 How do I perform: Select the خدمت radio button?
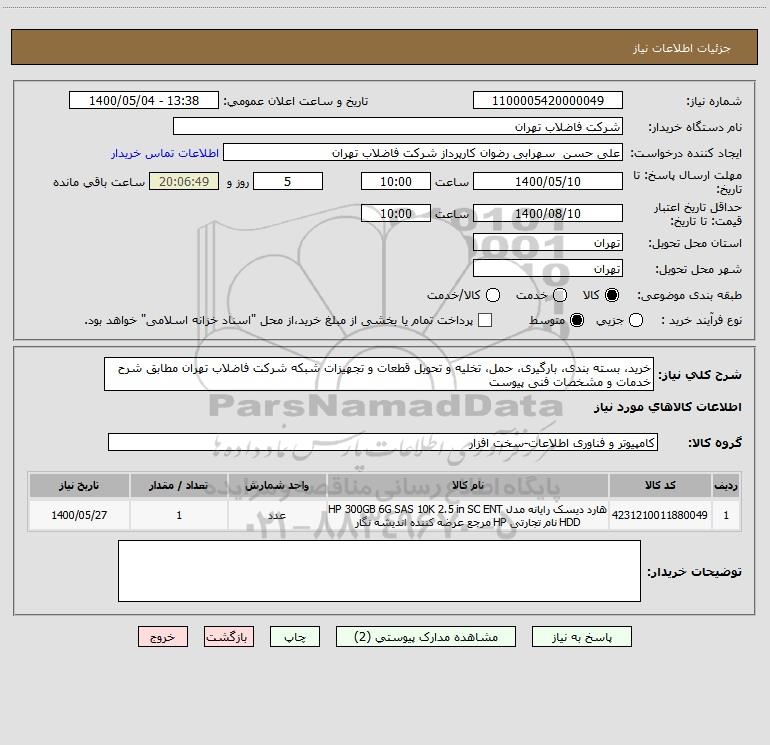pyautogui.click(x=560, y=295)
